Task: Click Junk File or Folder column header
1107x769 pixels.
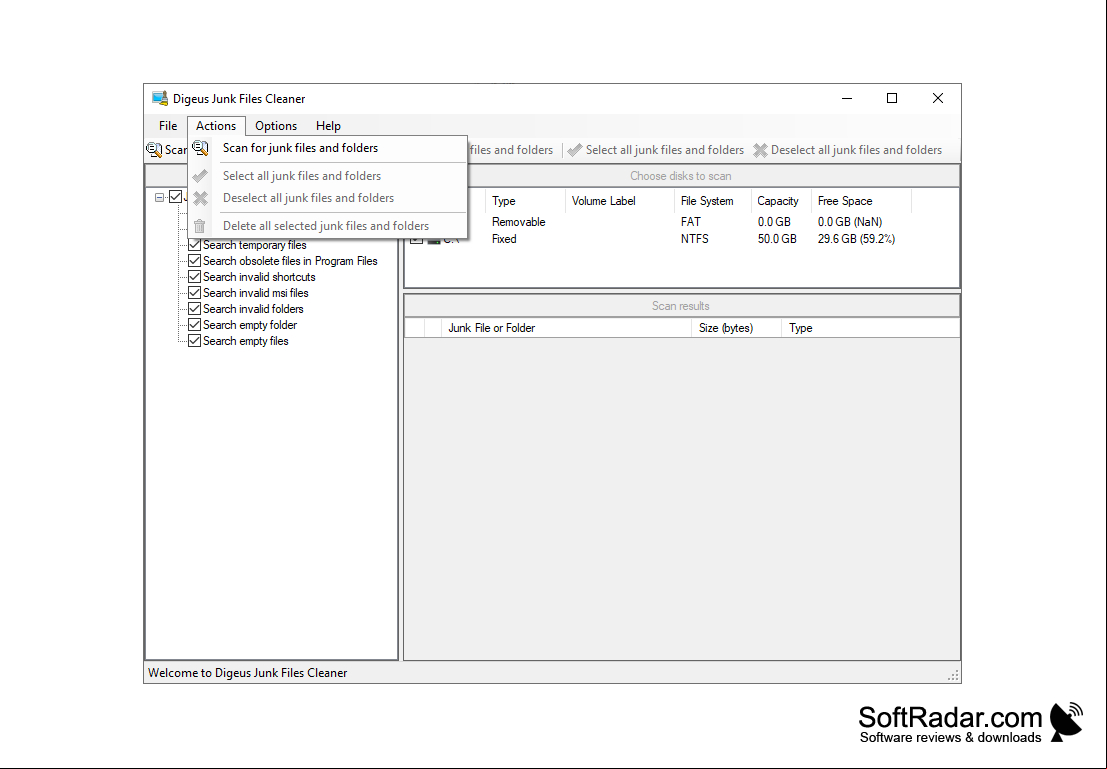Action: (x=566, y=328)
